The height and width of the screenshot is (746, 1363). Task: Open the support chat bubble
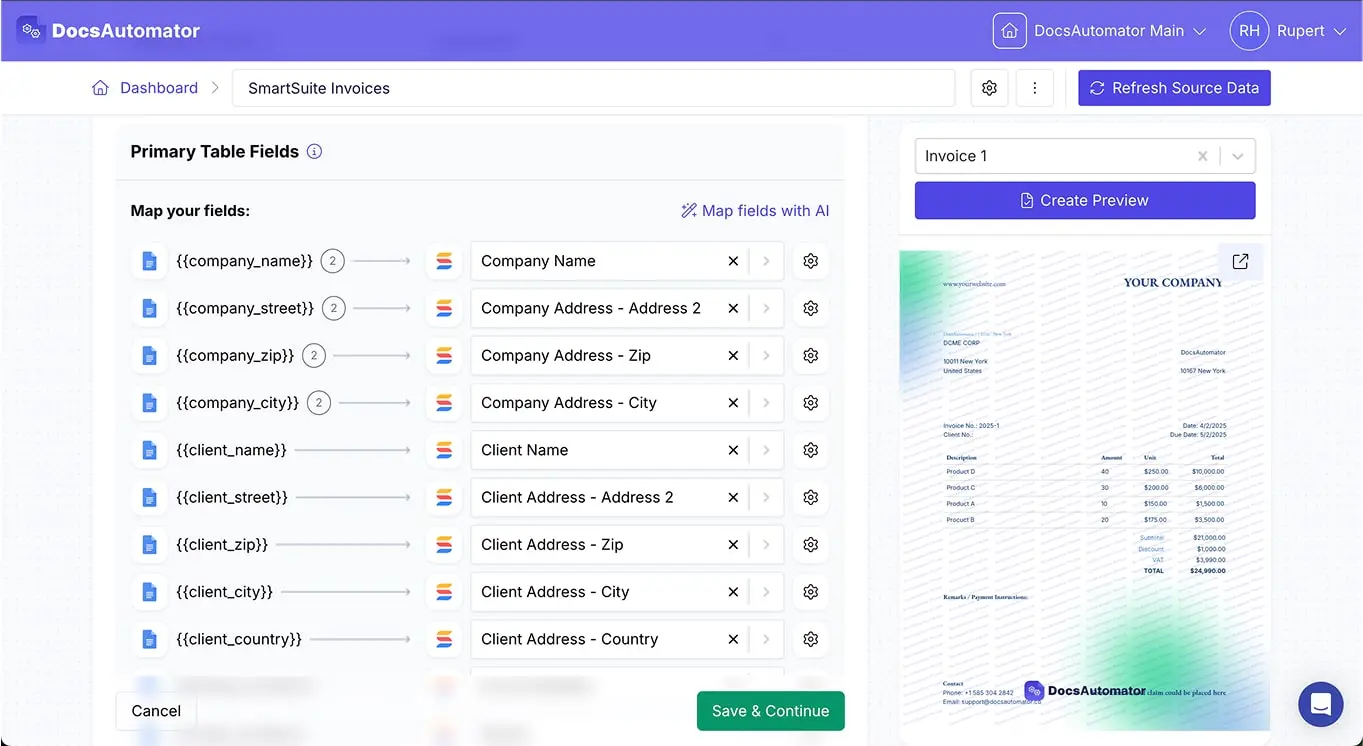[x=1320, y=704]
